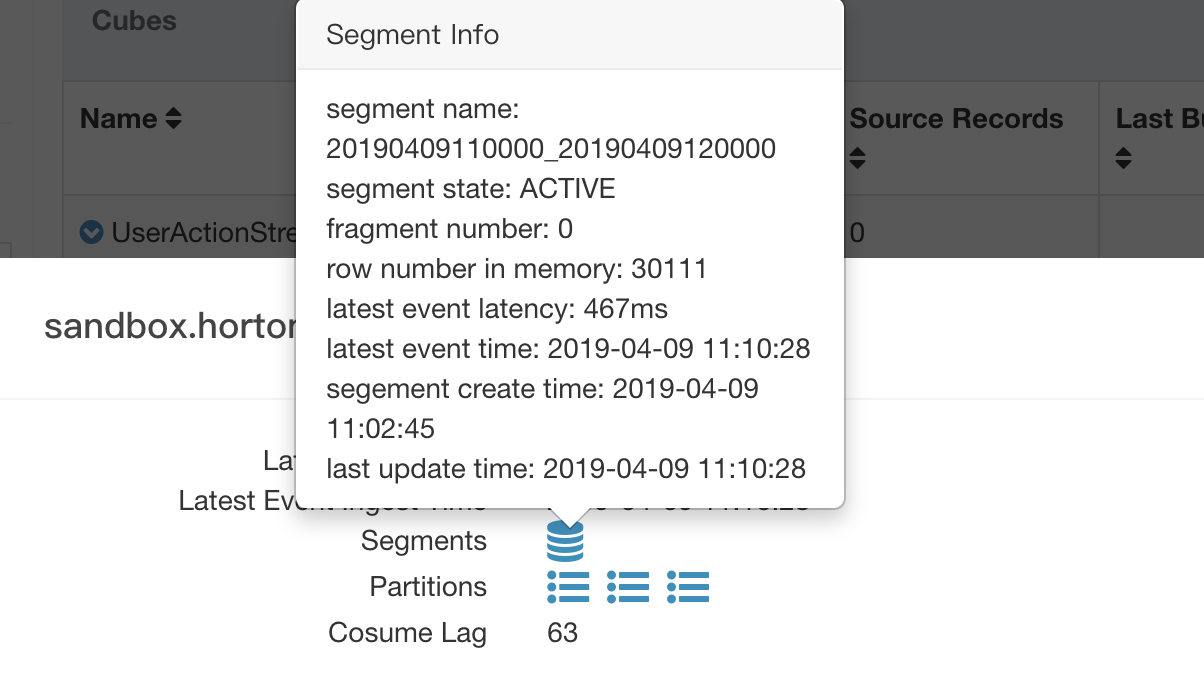Click sort arrows under Last Bu column
The image size is (1204, 688).
tap(1124, 158)
